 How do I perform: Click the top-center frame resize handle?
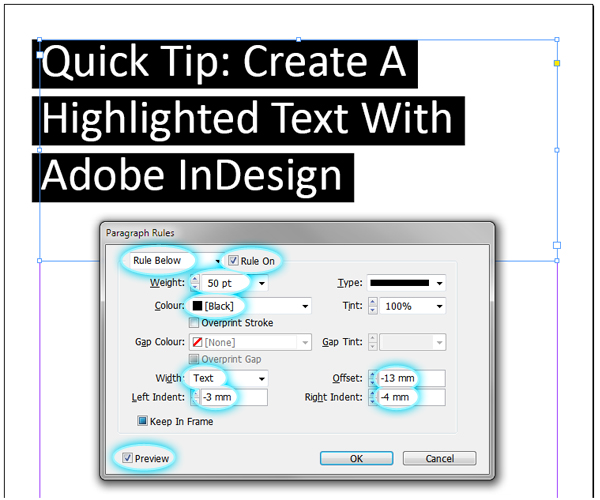coord(298,39)
